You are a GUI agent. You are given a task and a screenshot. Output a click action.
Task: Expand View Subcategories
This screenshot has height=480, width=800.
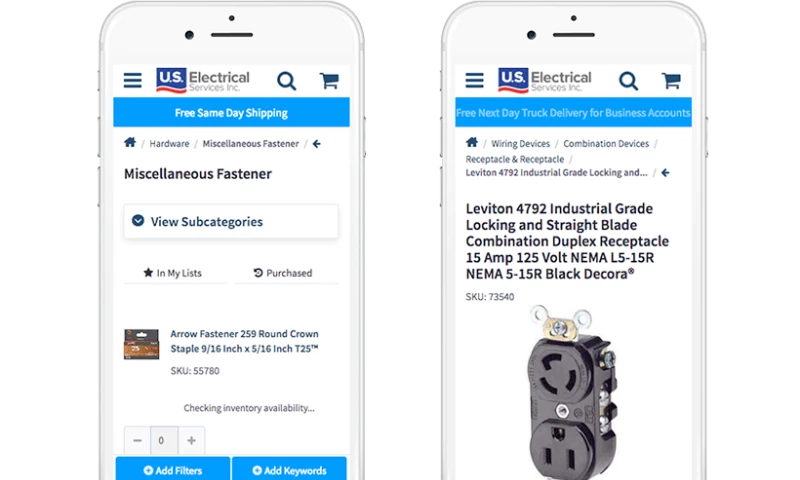231,221
